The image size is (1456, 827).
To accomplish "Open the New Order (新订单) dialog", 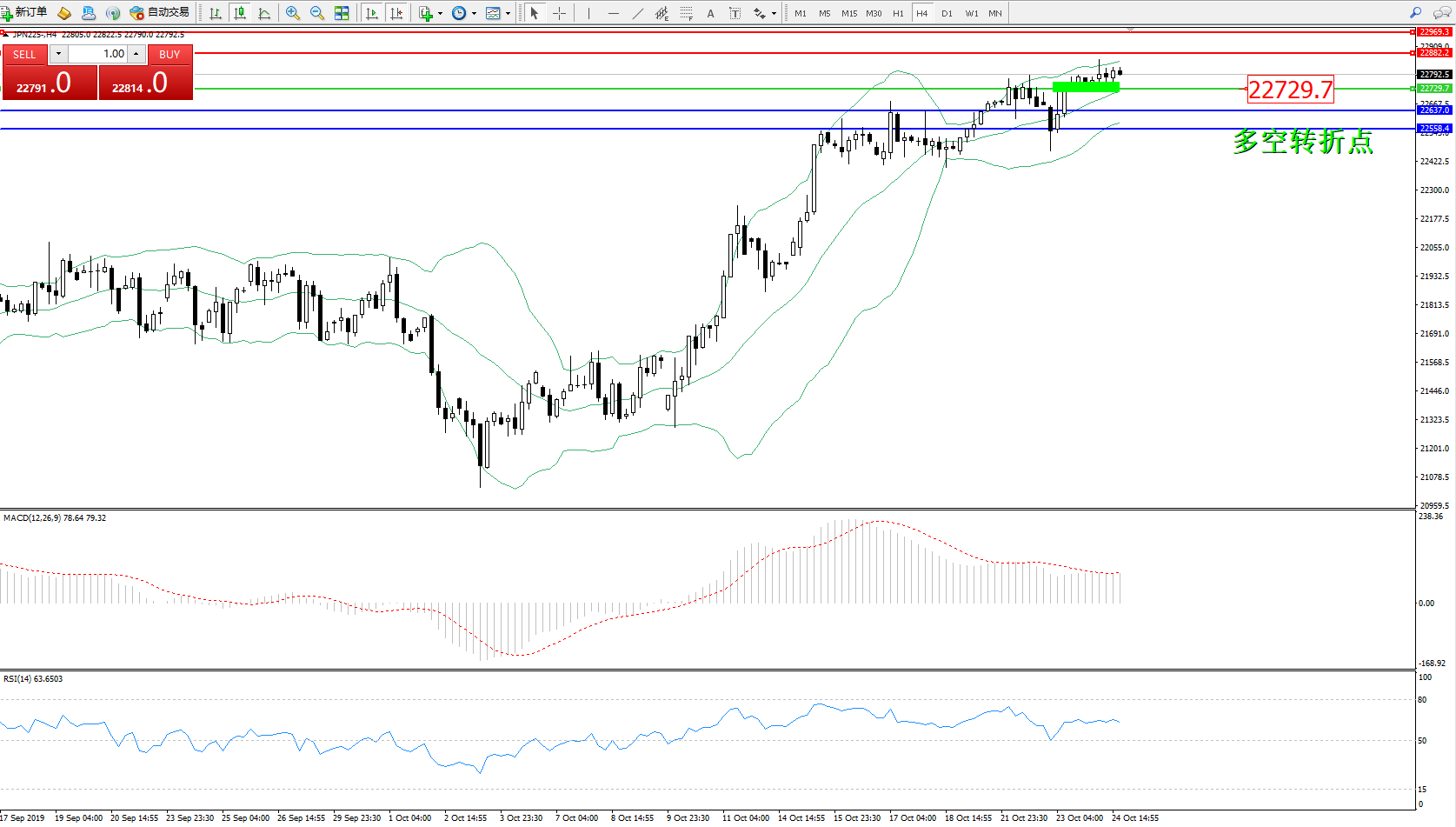I will click(x=24, y=12).
